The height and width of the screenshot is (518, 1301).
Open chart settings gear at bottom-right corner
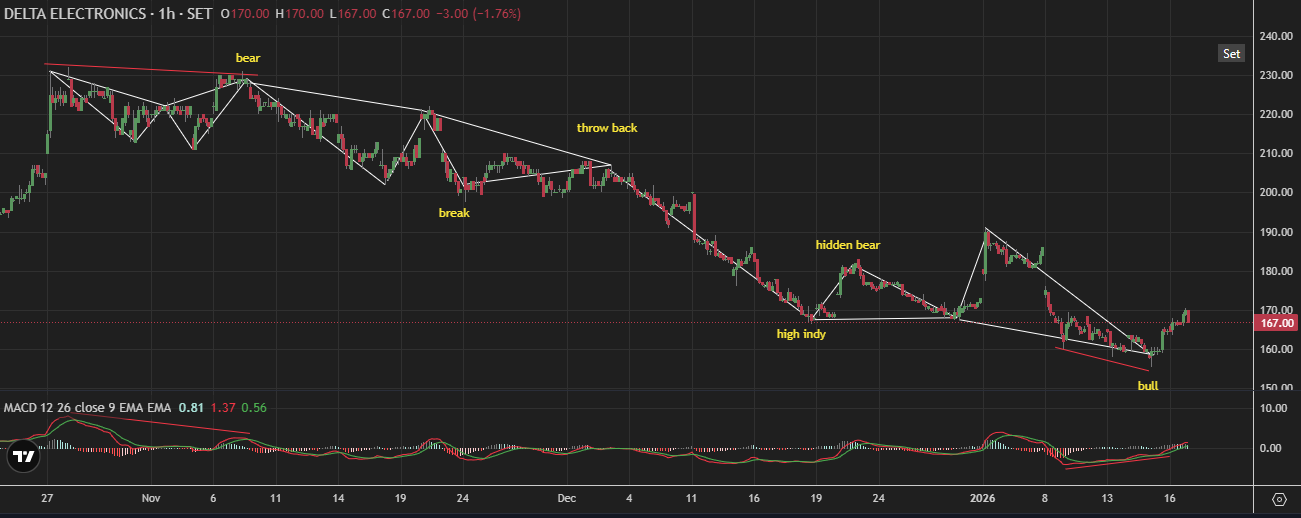coord(1278,498)
